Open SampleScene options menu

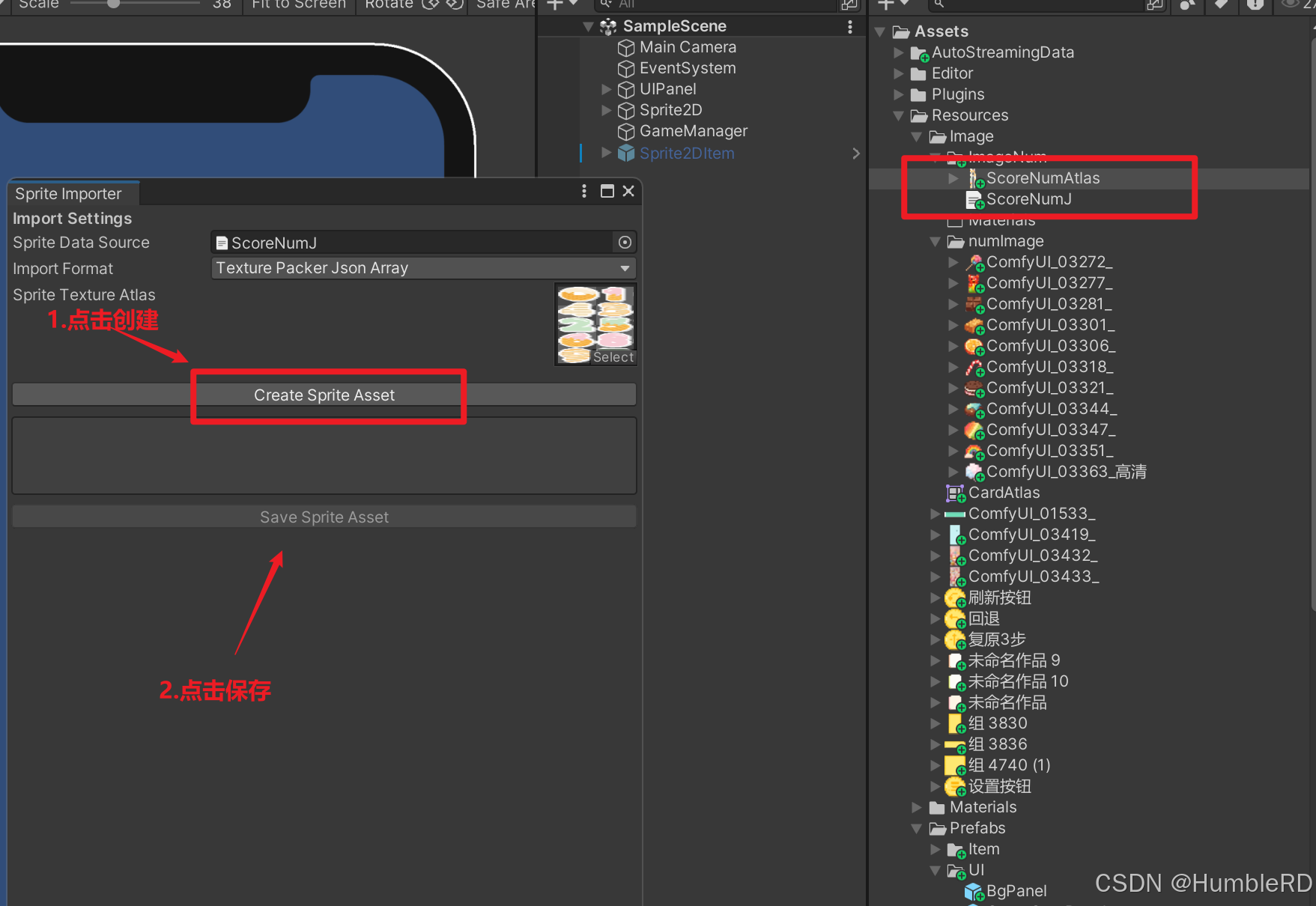849,27
